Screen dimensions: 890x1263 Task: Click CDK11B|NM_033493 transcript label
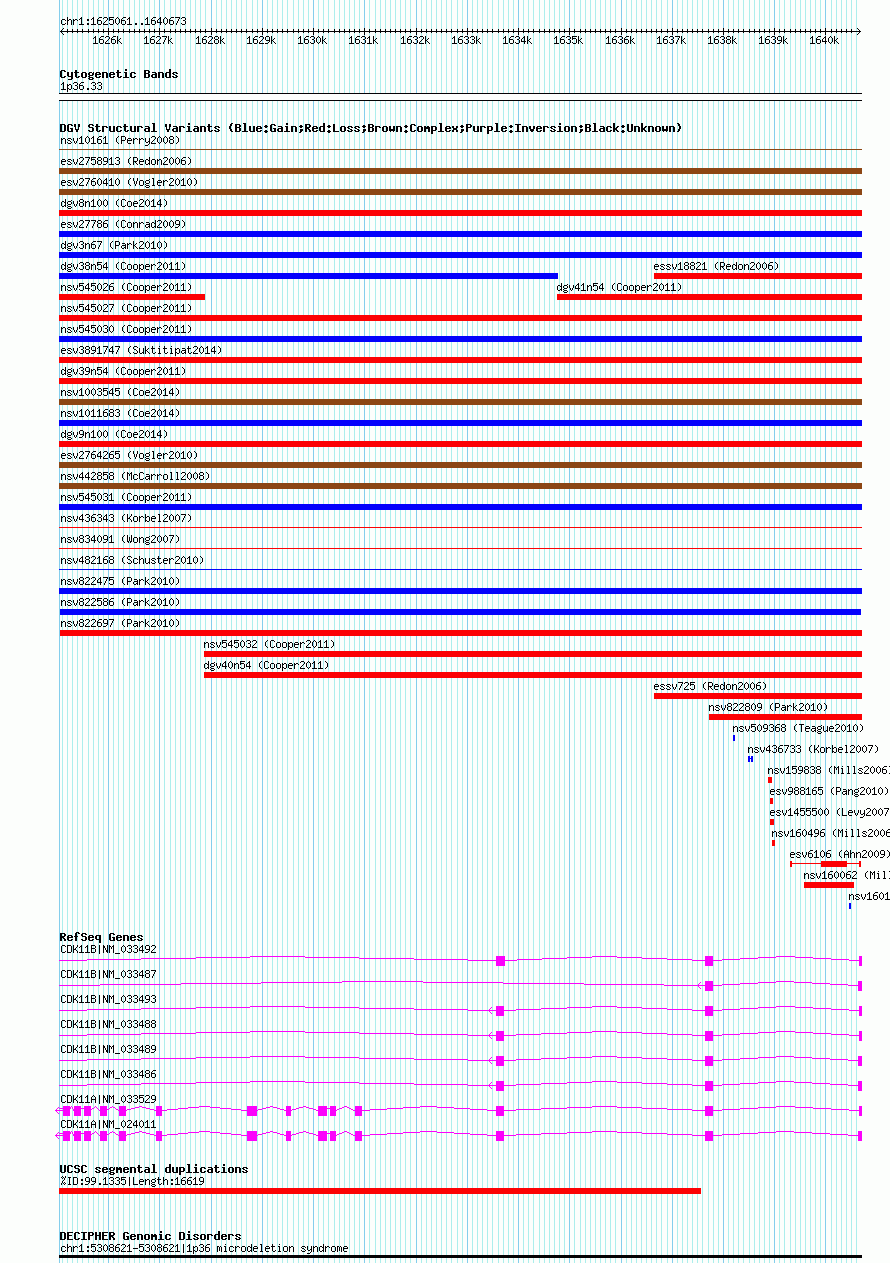[x=108, y=999]
